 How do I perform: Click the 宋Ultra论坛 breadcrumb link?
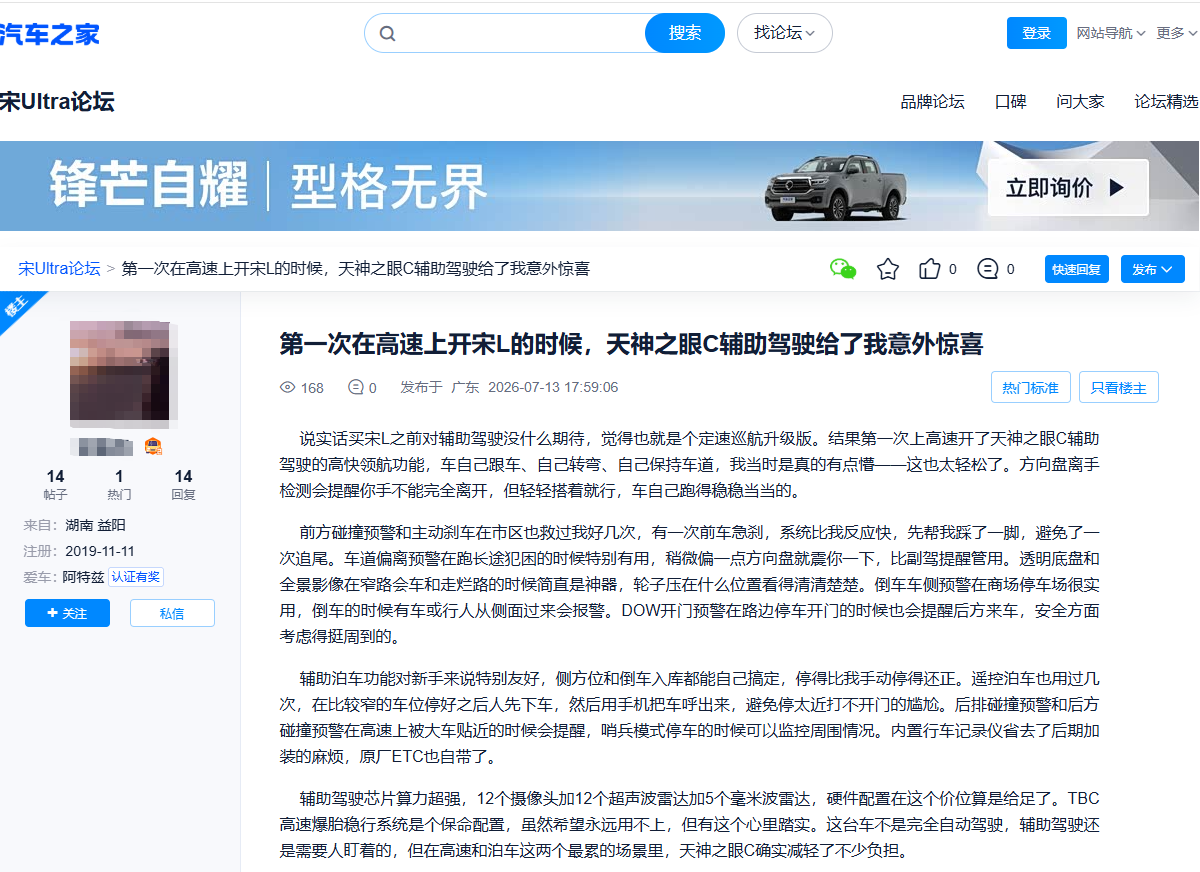(x=59, y=269)
